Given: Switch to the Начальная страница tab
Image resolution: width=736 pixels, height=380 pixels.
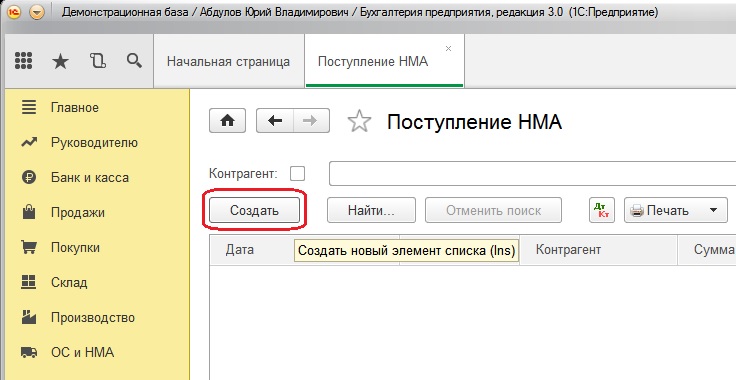Looking at the screenshot, I should pyautogui.click(x=229, y=61).
